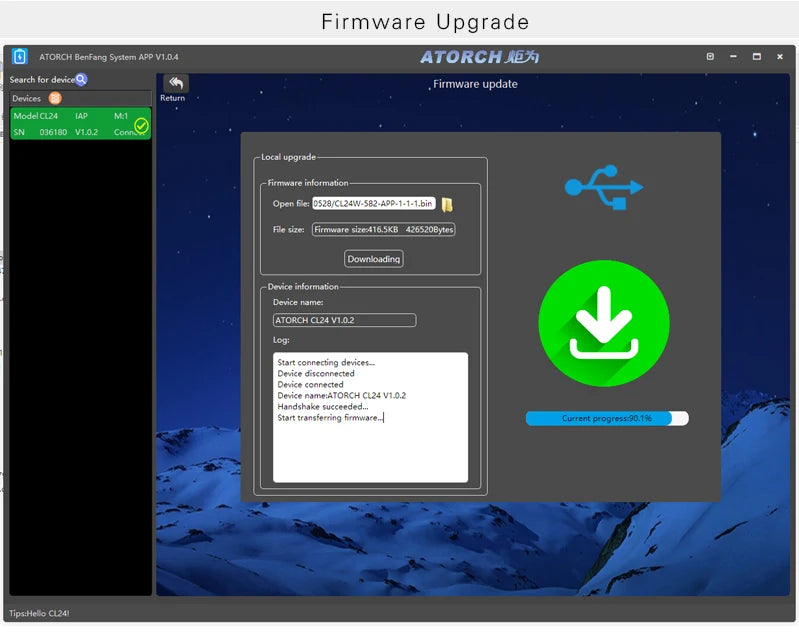Screen dimensions: 799x633
Task: Click the green connected checkmark on CL24 device
Action: [x=141, y=125]
